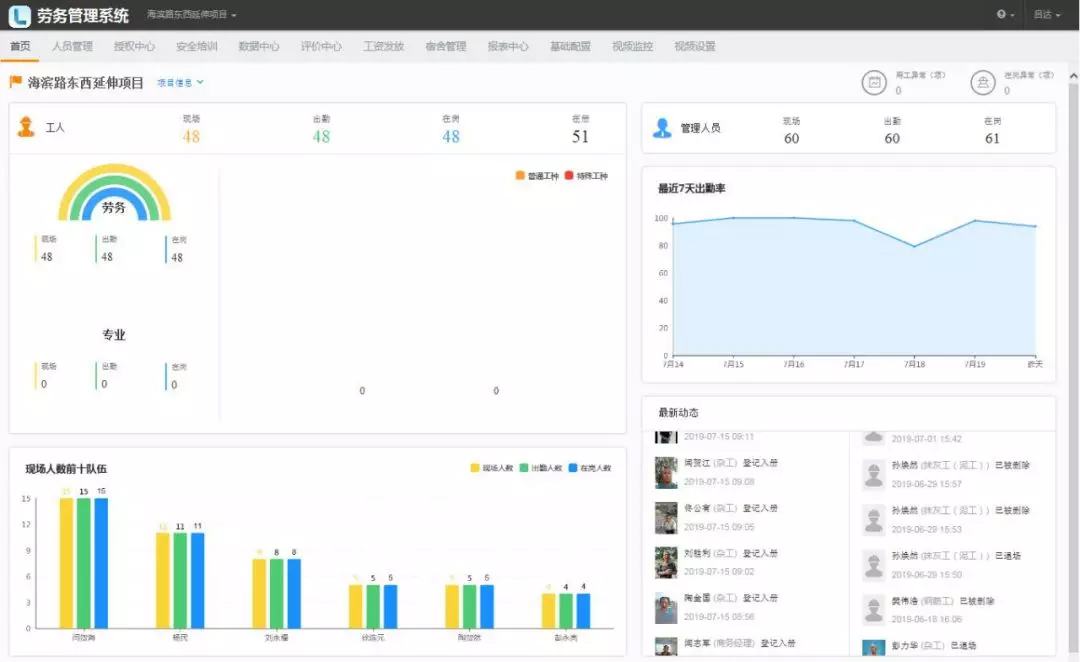Open the user account dropdown at top right

pos(1046,15)
